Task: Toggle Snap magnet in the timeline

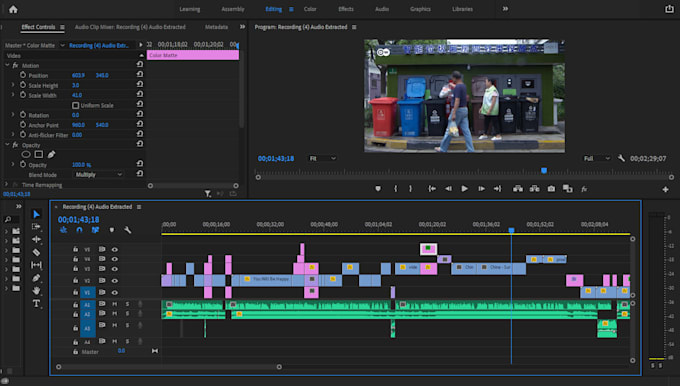Action: 79,230
